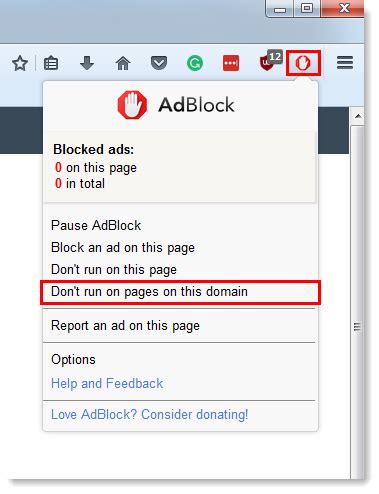Open the hamburger browser menu
379x494 pixels.
pos(345,63)
